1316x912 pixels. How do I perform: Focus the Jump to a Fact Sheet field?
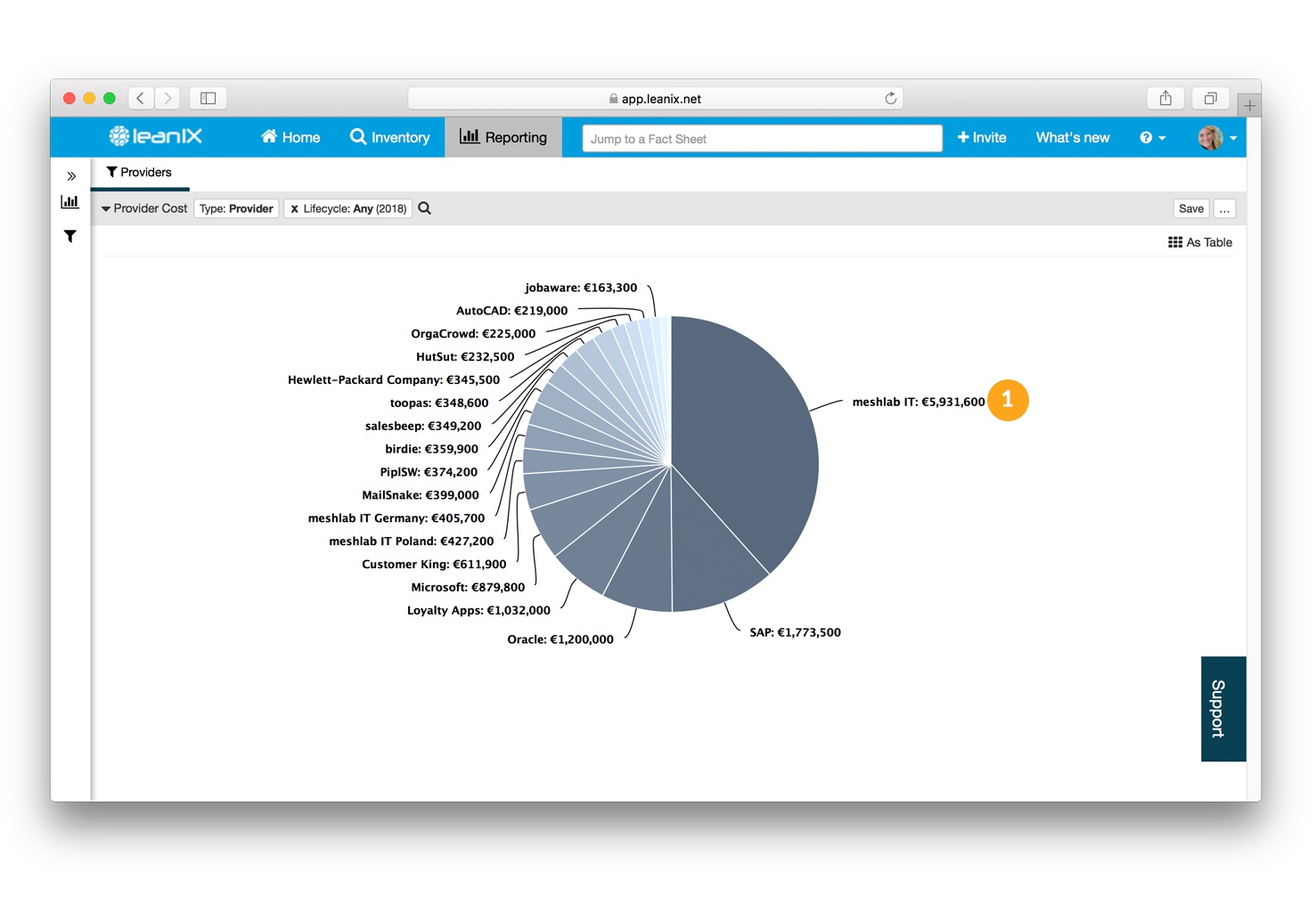762,138
